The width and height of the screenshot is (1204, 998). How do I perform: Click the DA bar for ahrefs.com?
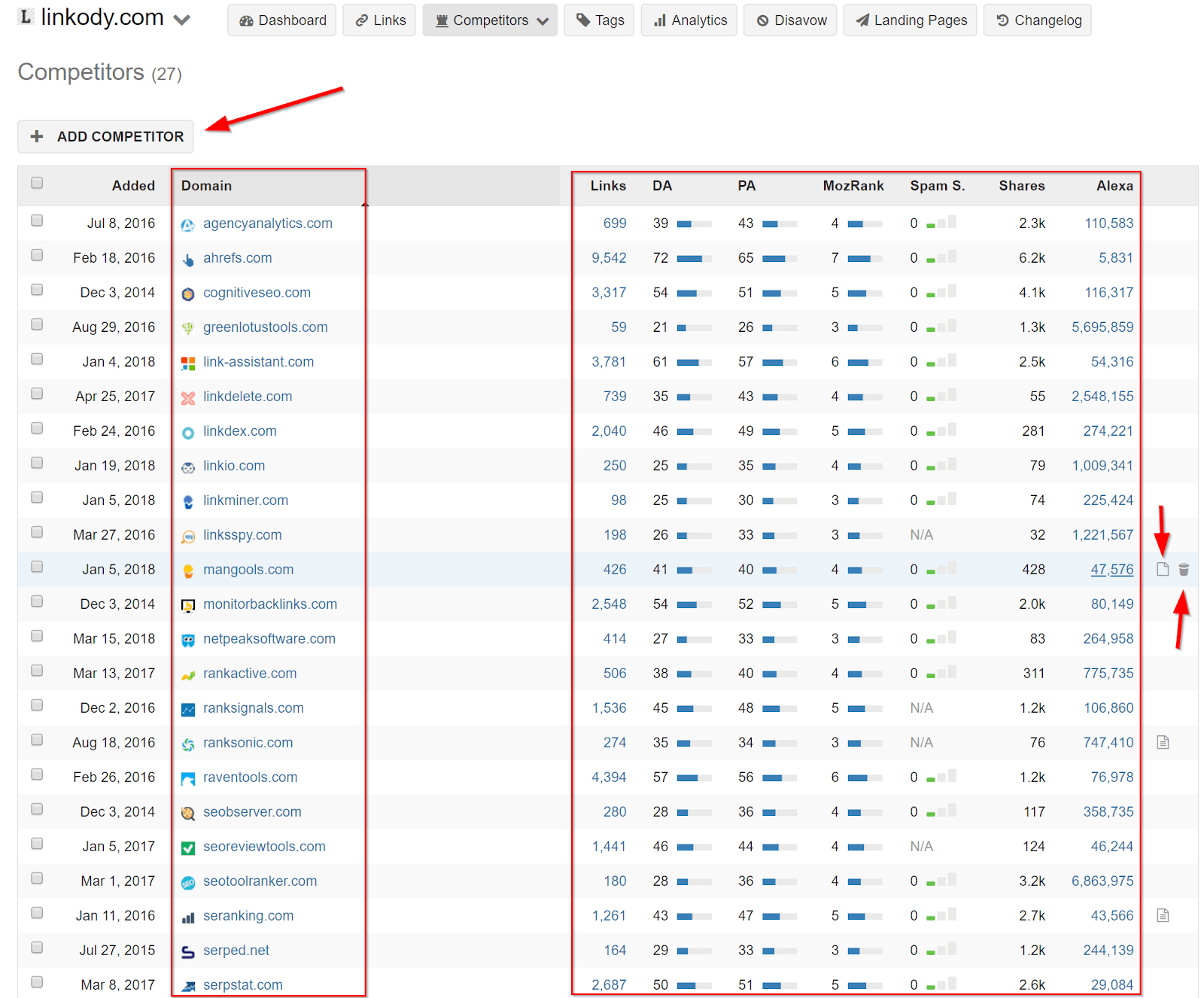tap(693, 258)
